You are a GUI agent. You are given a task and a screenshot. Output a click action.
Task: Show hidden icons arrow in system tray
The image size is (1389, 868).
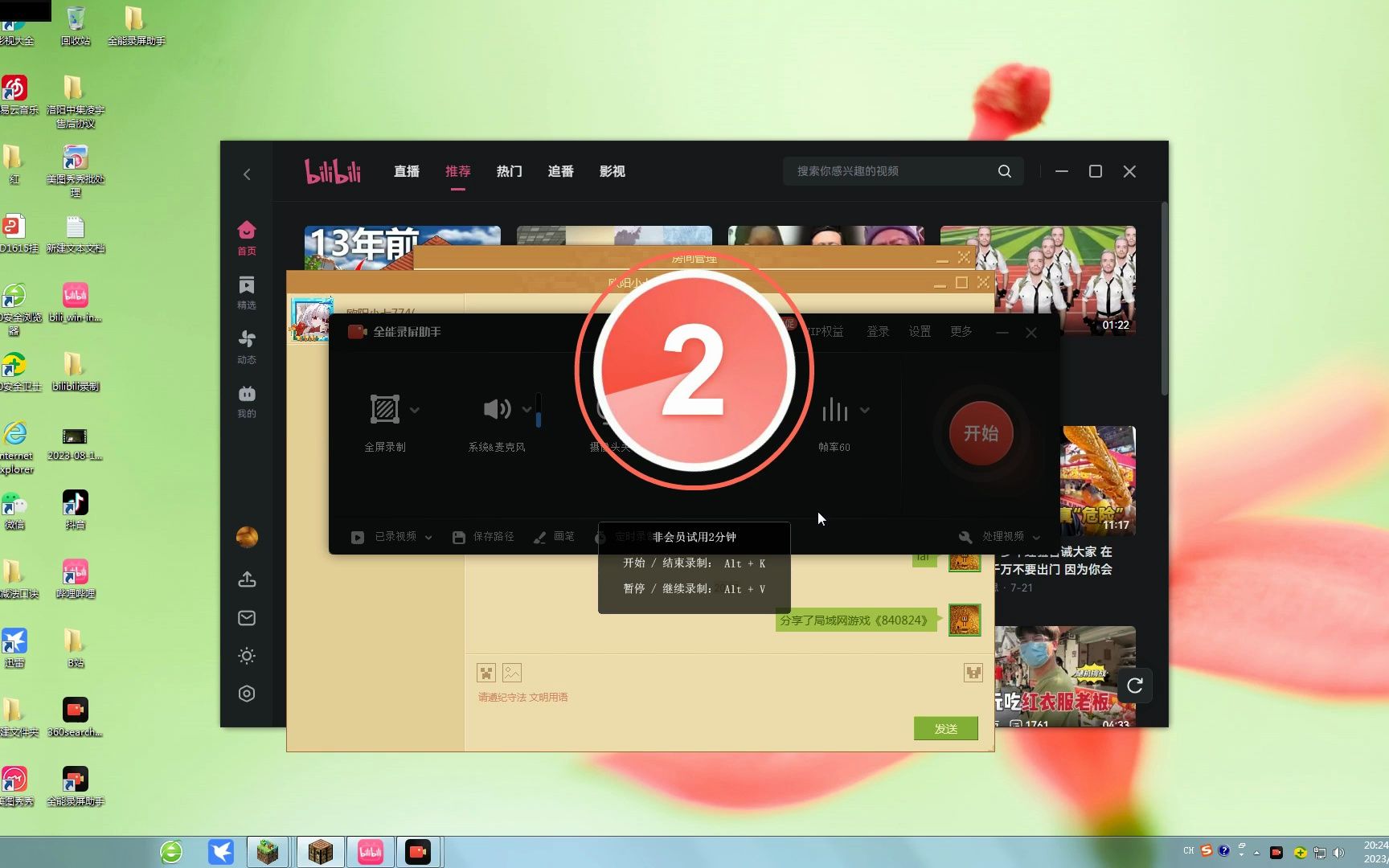[1256, 852]
